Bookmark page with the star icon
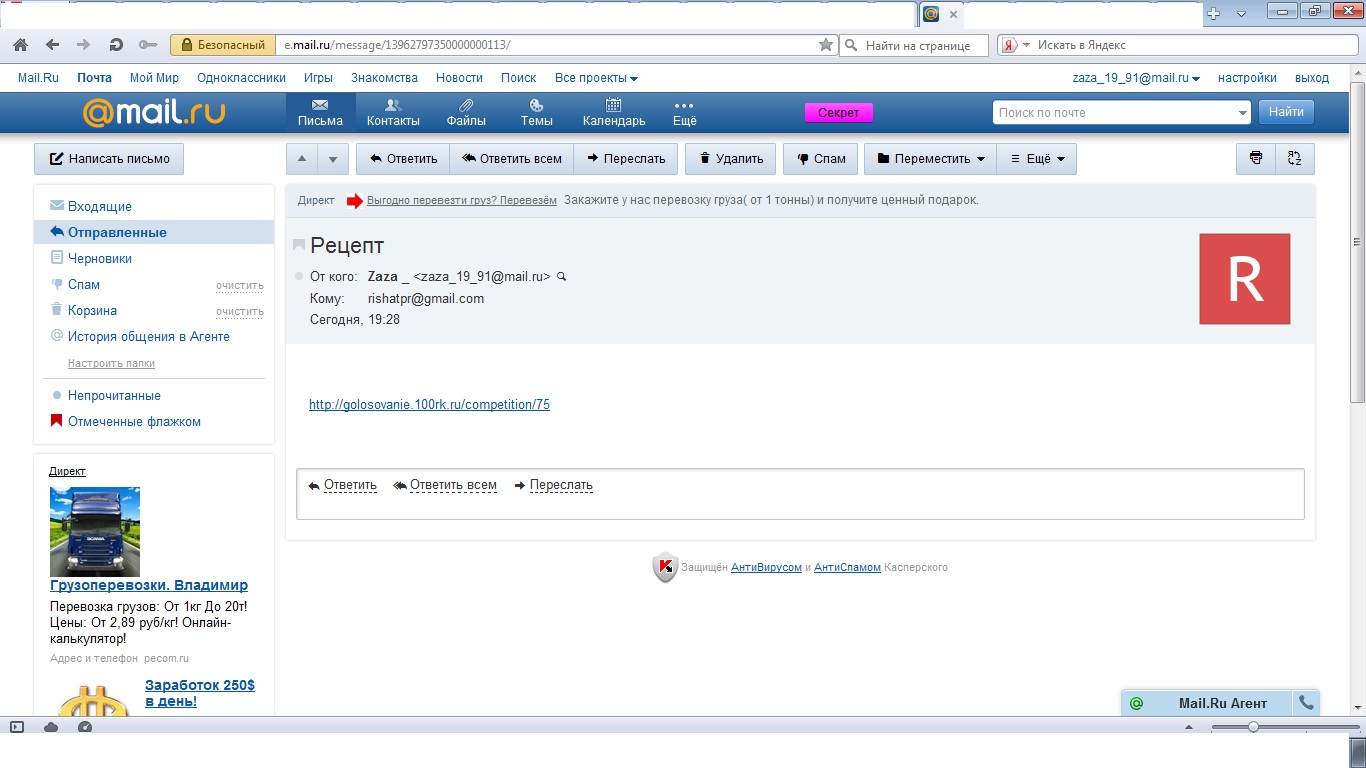Viewport: 1366px width, 768px height. [826, 45]
